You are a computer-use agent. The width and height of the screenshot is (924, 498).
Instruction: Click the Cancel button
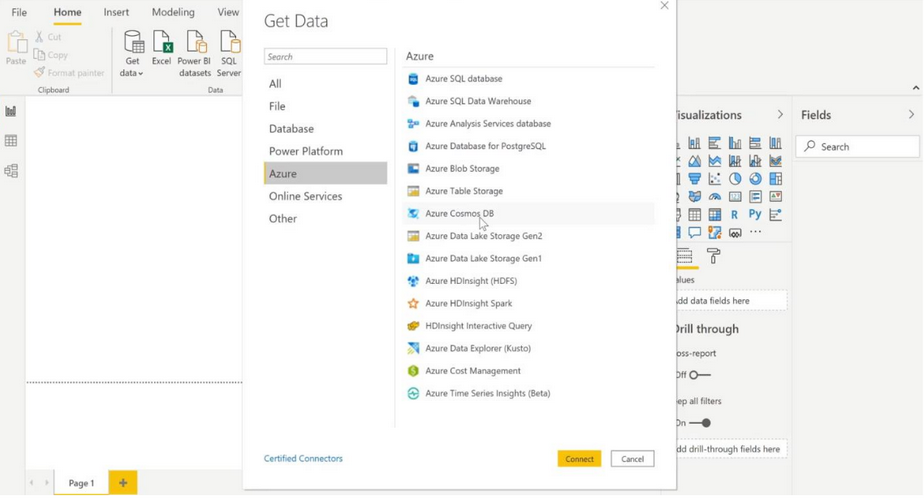pyautogui.click(x=632, y=459)
